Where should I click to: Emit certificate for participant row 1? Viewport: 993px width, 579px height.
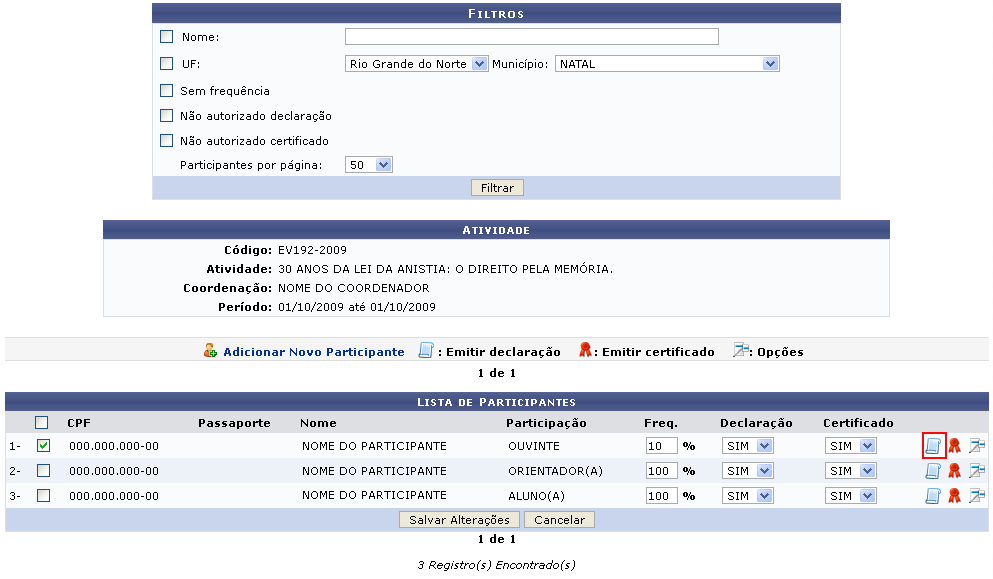click(955, 446)
